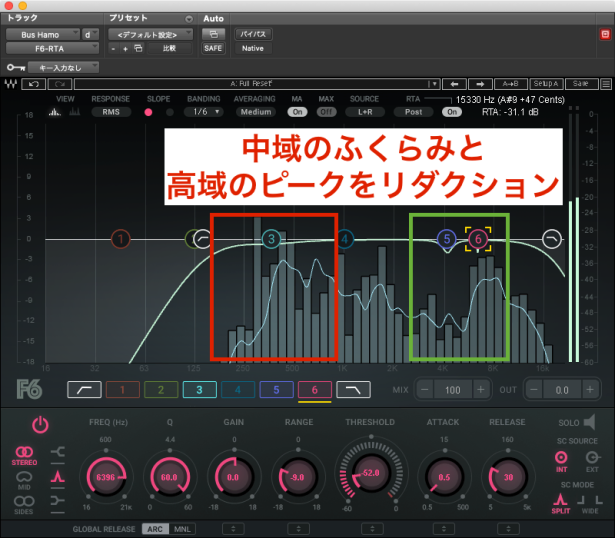The width and height of the screenshot is (615, 538).
Task: Click the FREQ knob showing 6396
Action: pyautogui.click(x=106, y=477)
